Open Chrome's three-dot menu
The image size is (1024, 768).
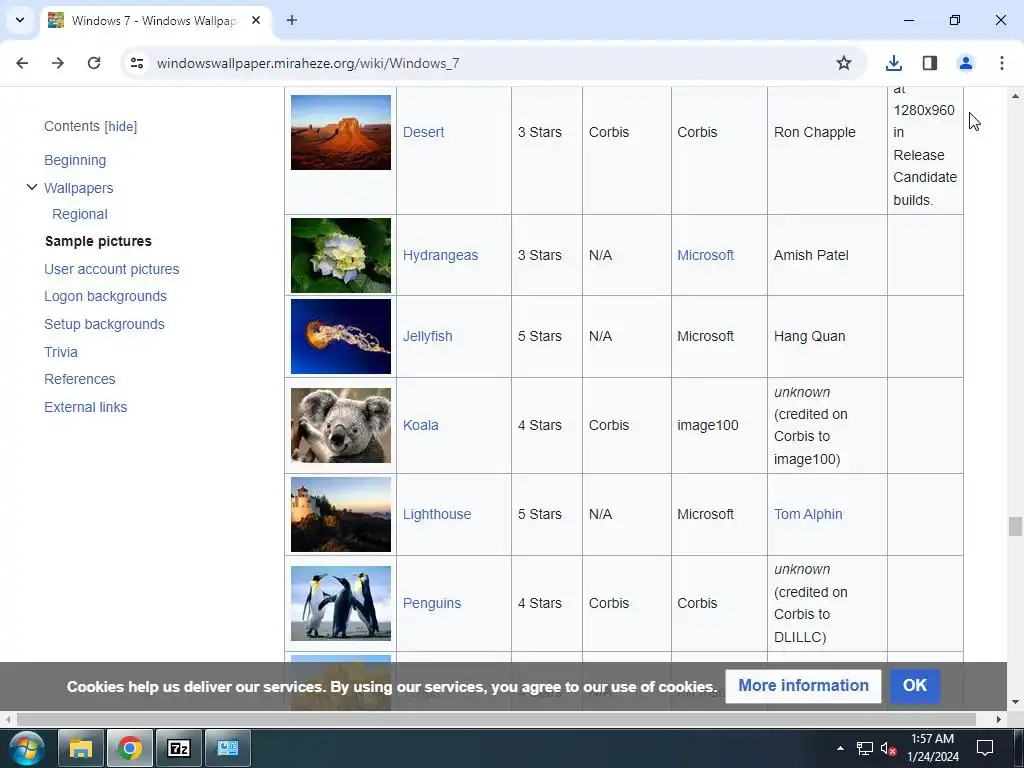[x=1002, y=63]
